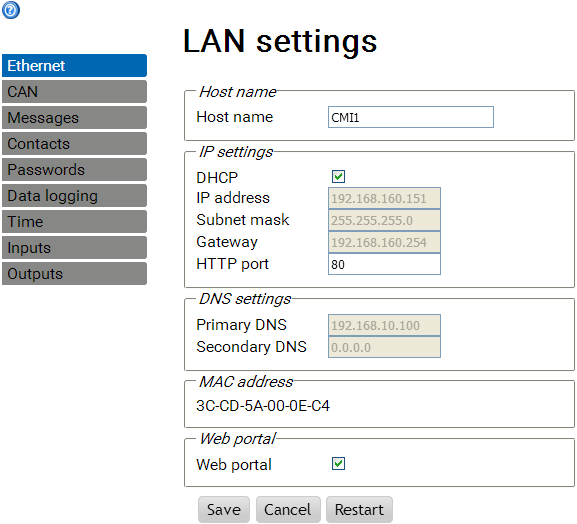This screenshot has width=577, height=524.
Task: Select the MAC address 3C-CD-5A-00-0E-C4 text
Action: (x=263, y=406)
